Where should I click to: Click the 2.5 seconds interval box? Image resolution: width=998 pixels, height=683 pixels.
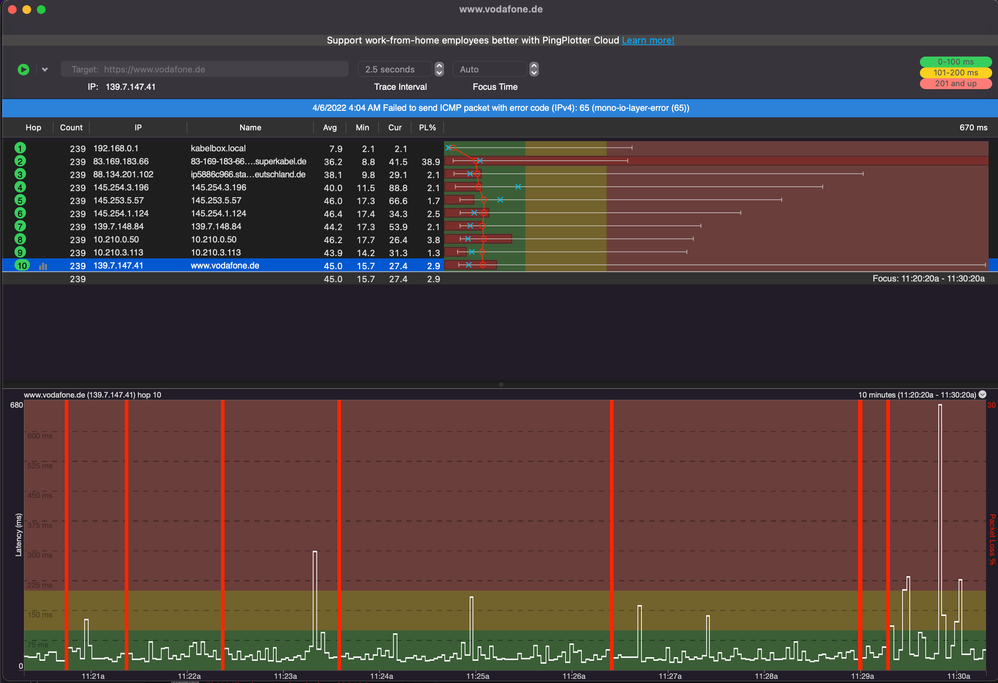pyautogui.click(x=395, y=69)
